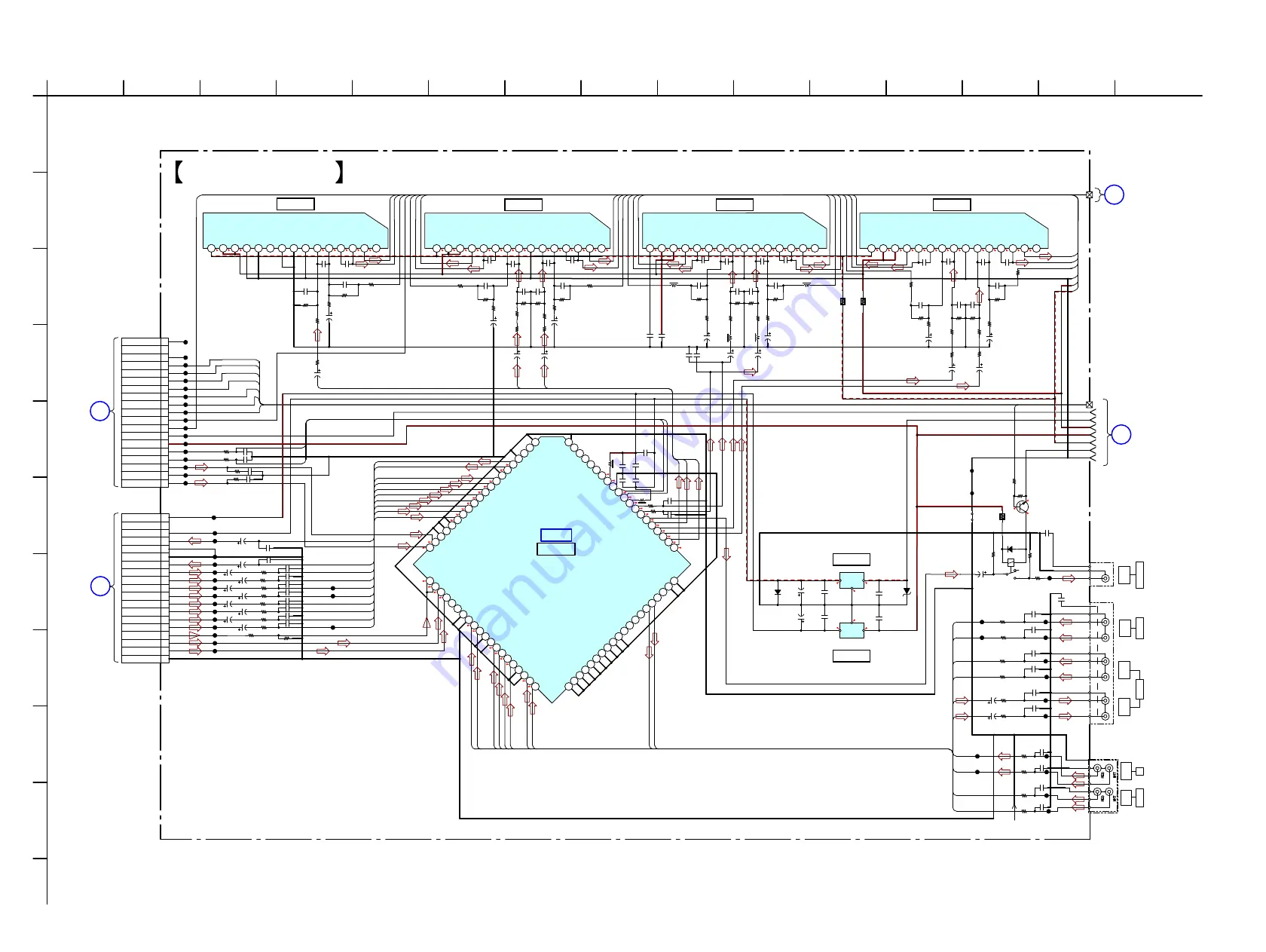Select the upper small light-blue regulator IC
The width and height of the screenshot is (1266, 952).
point(852,580)
